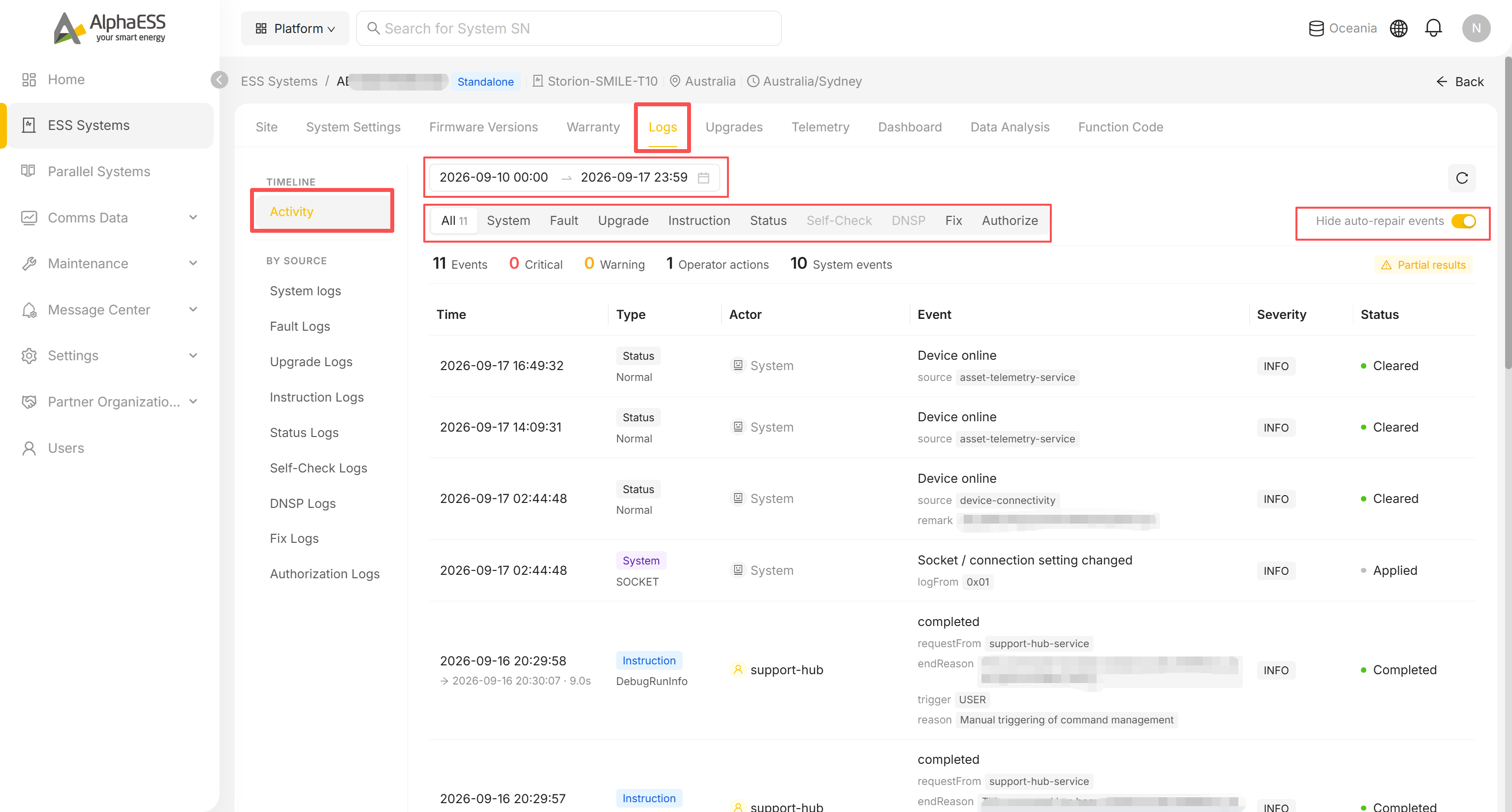This screenshot has height=812, width=1512.
Task: Open the Platform dropdown
Action: [x=295, y=28]
